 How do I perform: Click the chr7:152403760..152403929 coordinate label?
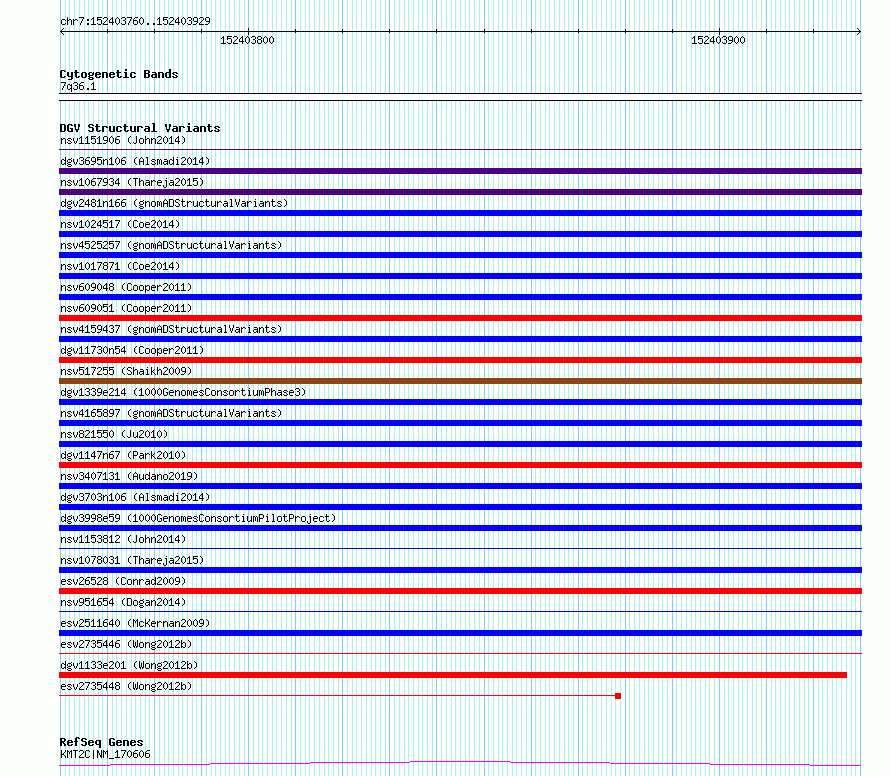click(x=135, y=21)
